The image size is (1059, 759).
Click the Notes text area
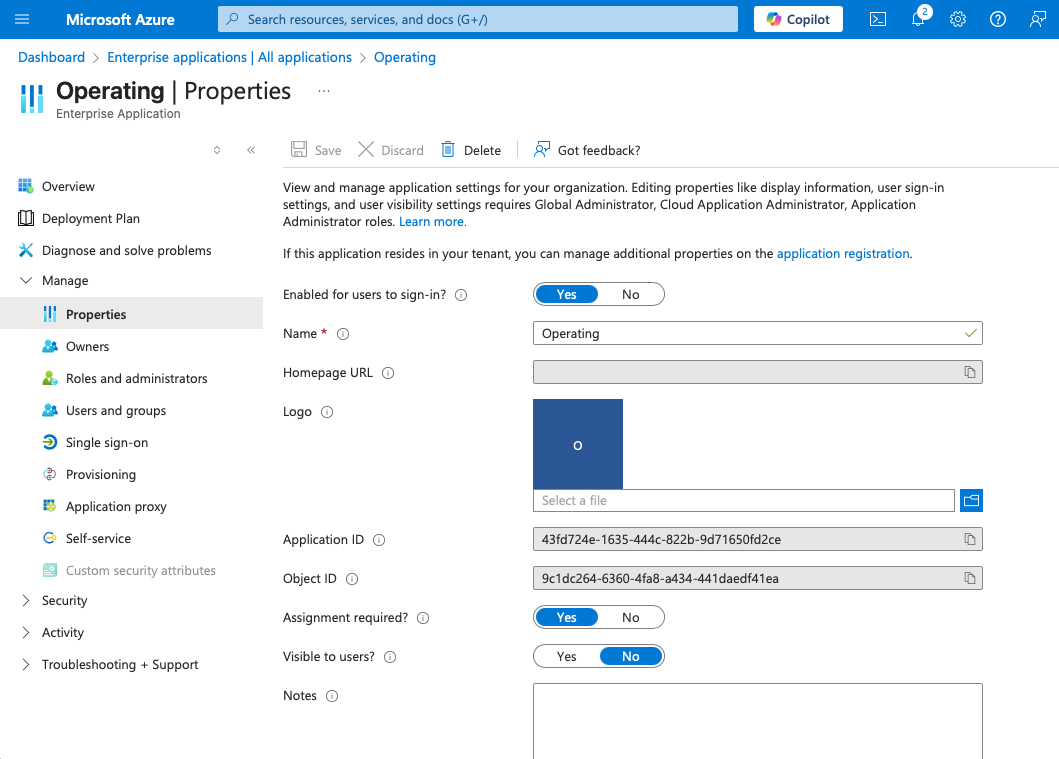click(x=758, y=721)
